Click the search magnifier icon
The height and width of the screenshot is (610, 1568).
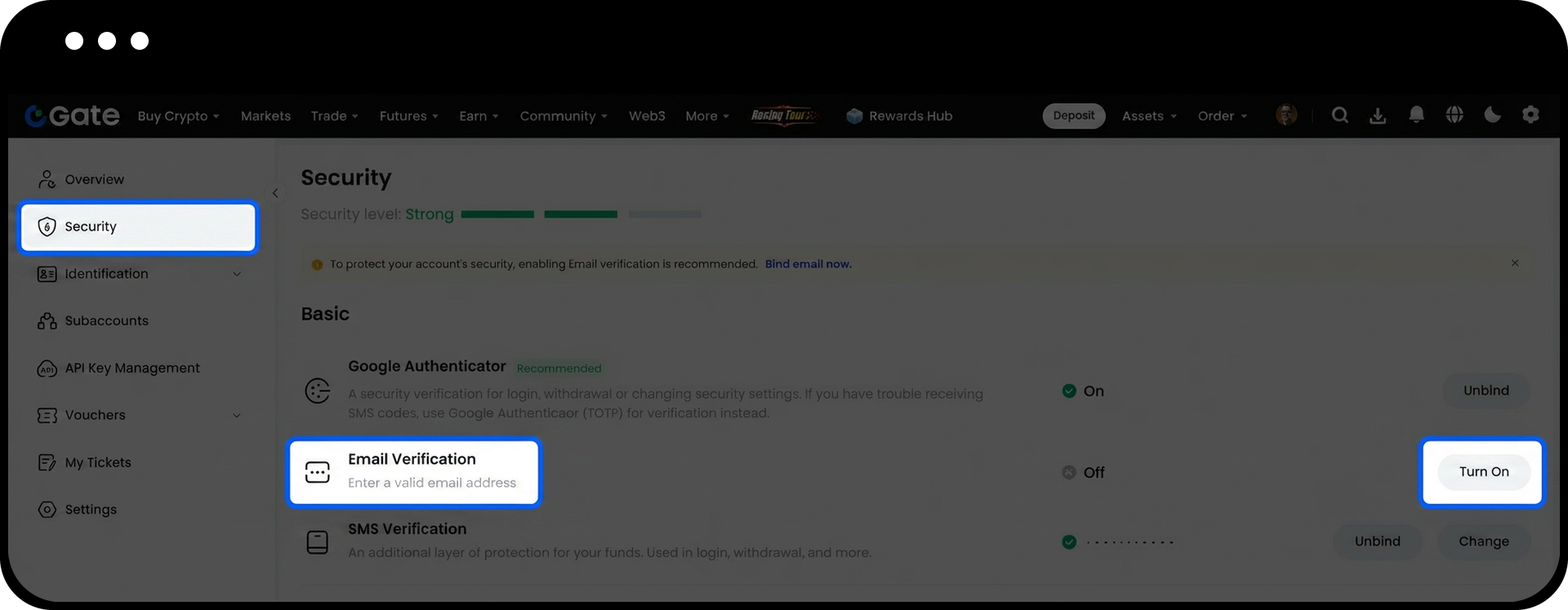point(1339,116)
